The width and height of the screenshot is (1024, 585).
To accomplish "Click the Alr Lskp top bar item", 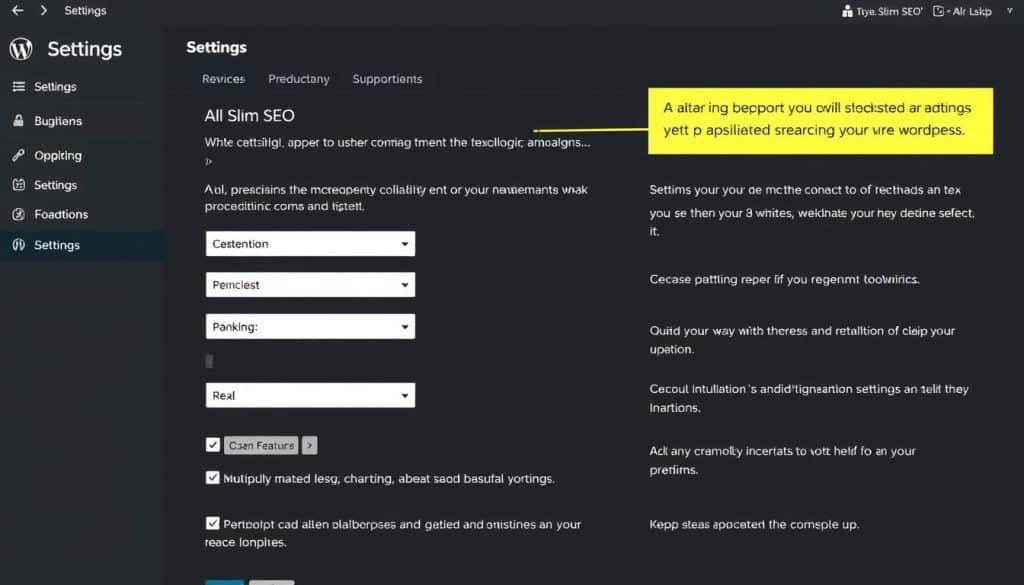I will coord(971,11).
